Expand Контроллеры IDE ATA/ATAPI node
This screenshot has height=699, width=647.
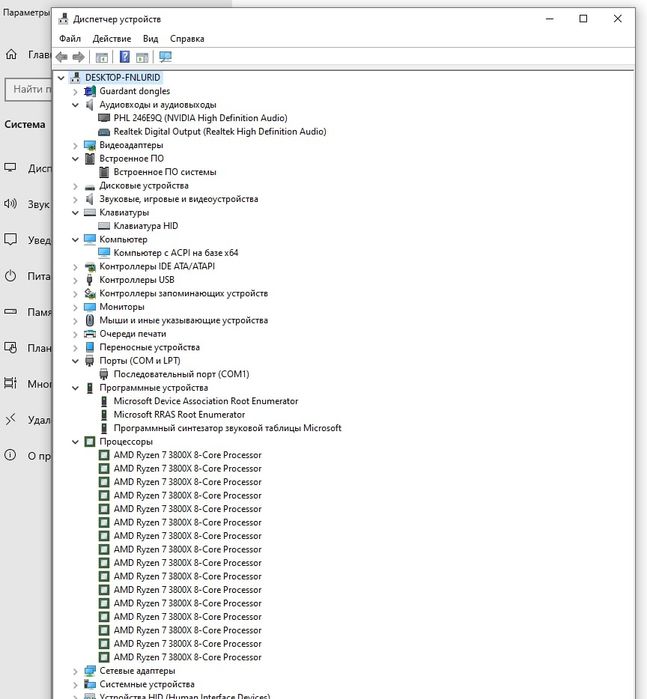point(75,267)
